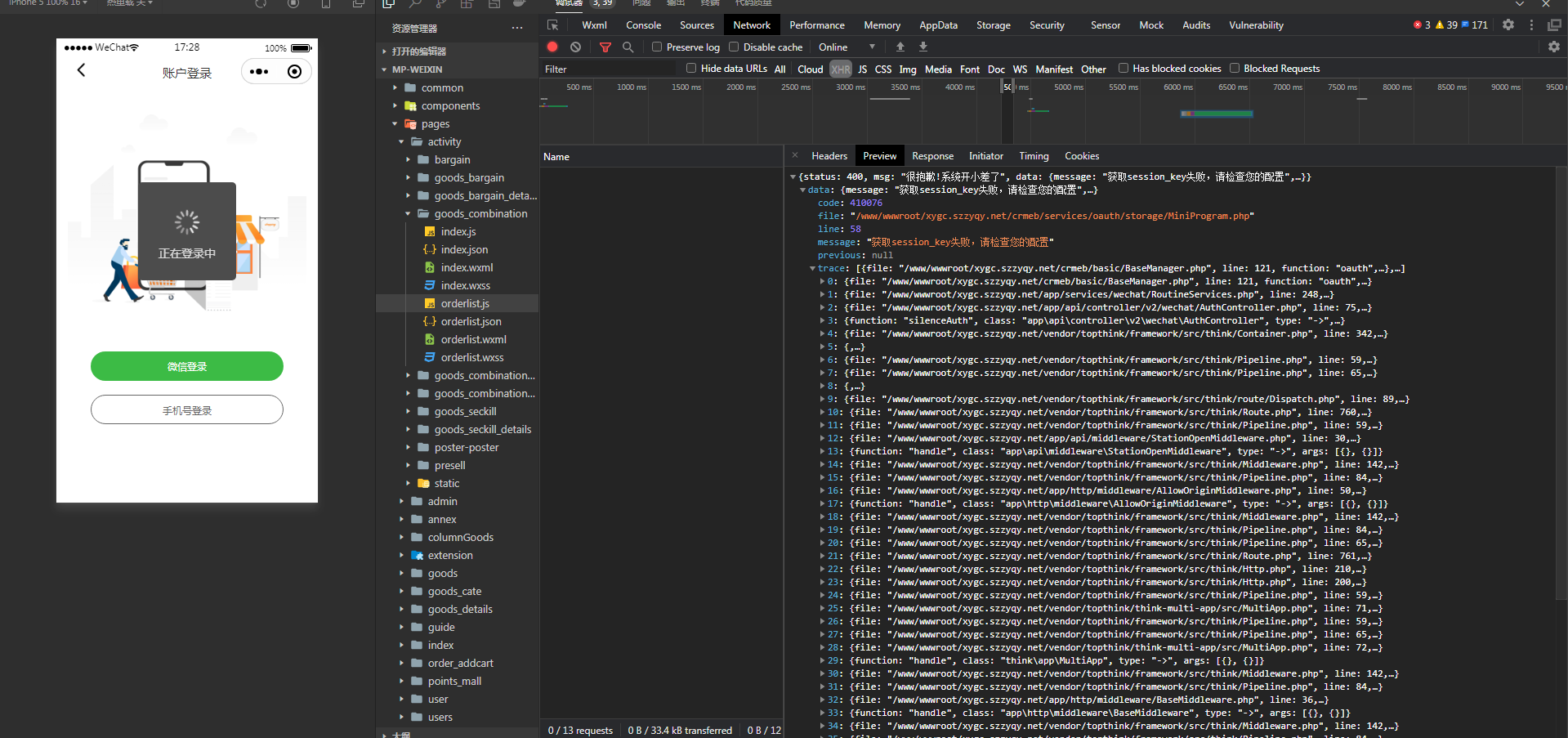Clear the network log

(576, 47)
